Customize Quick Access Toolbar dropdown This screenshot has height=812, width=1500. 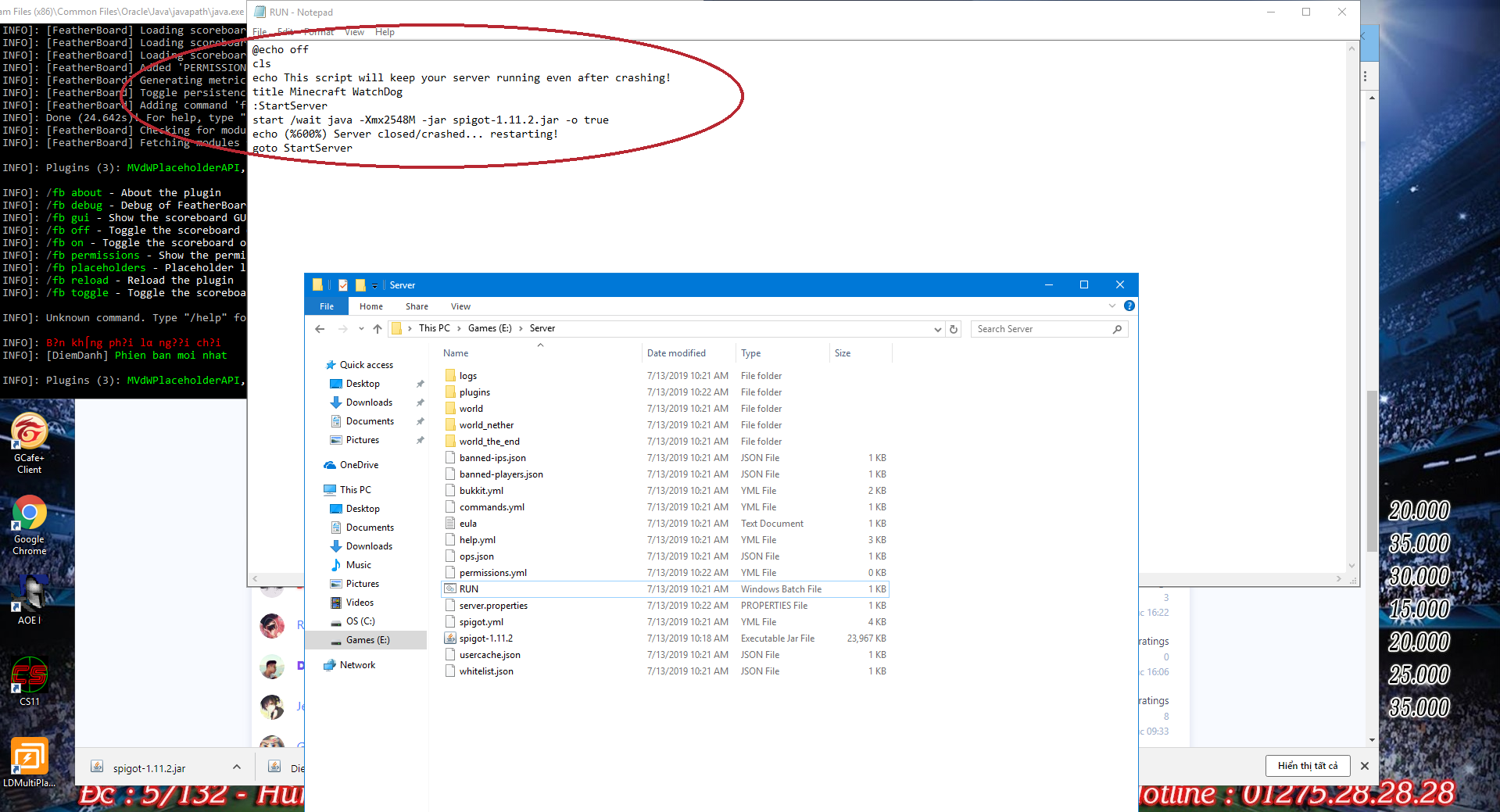coord(374,285)
